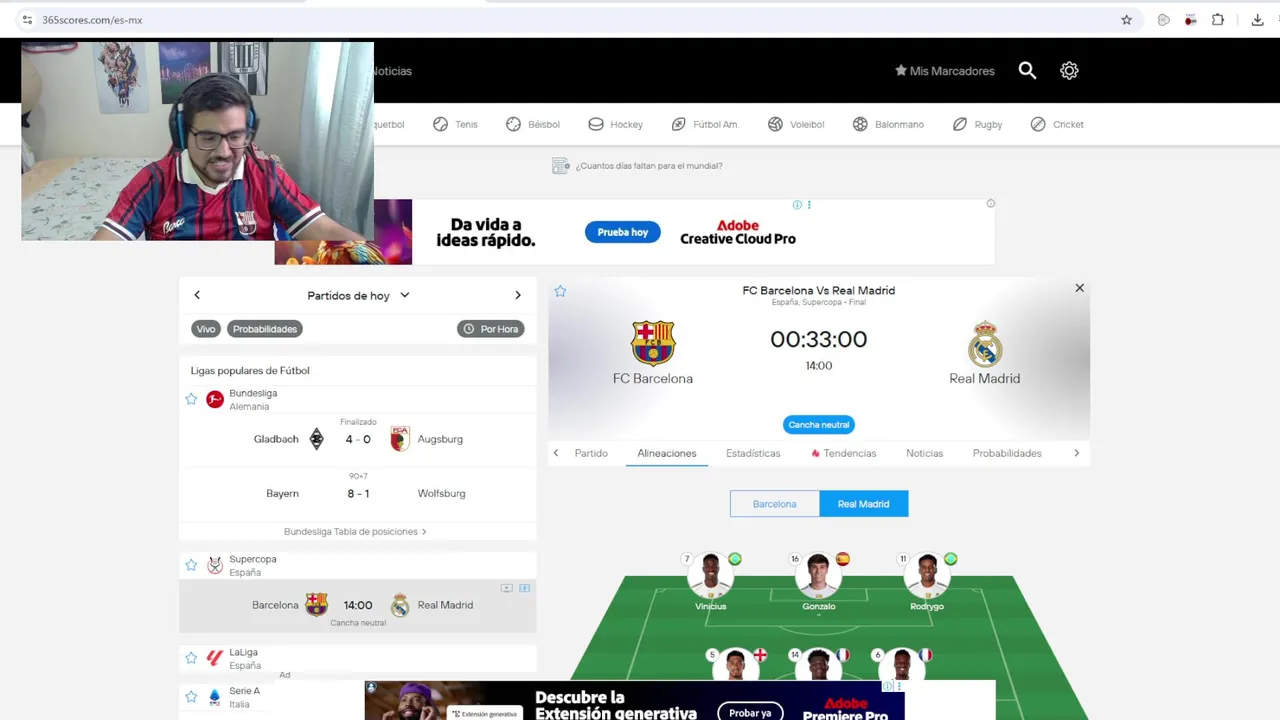The image size is (1280, 720).
Task: Go to previous day's matches arrow
Action: (197, 295)
